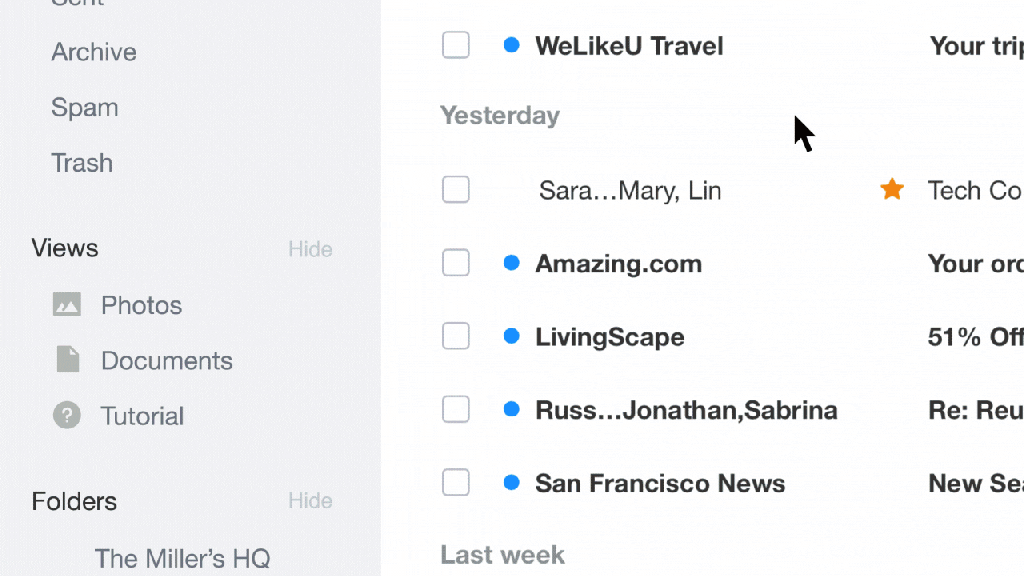Open the Documents view icon
1024x576 pixels.
coord(67,359)
